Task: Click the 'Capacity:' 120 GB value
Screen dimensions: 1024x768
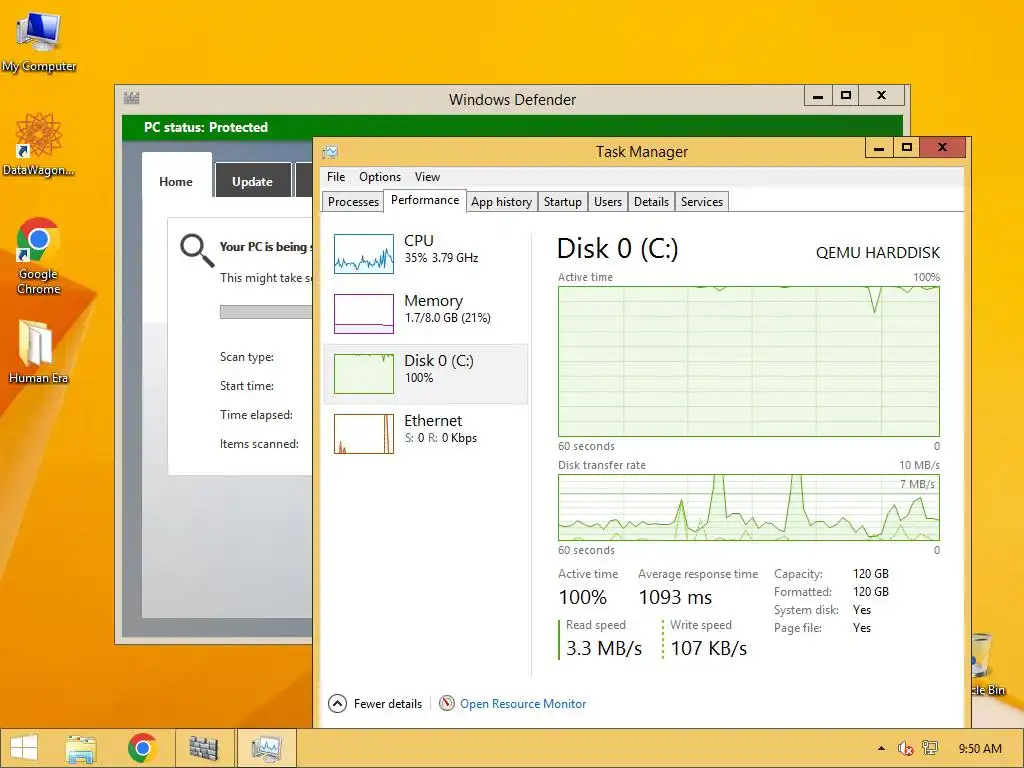Action: [x=871, y=573]
